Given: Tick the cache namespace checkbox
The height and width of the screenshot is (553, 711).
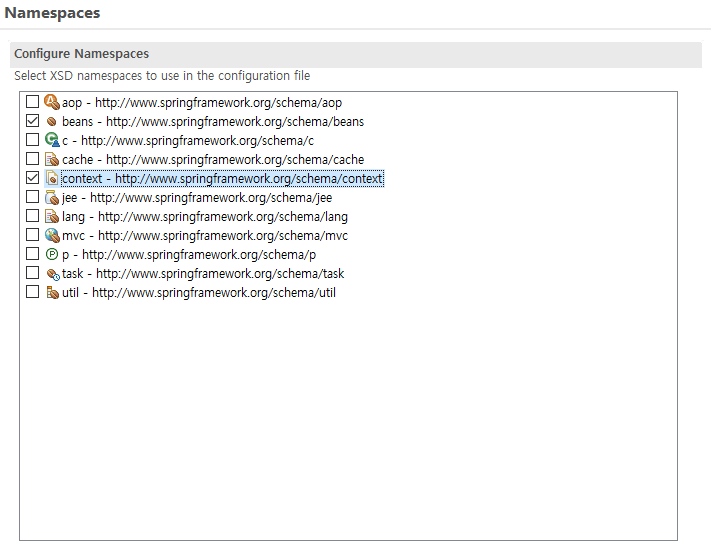Looking at the screenshot, I should [32, 159].
